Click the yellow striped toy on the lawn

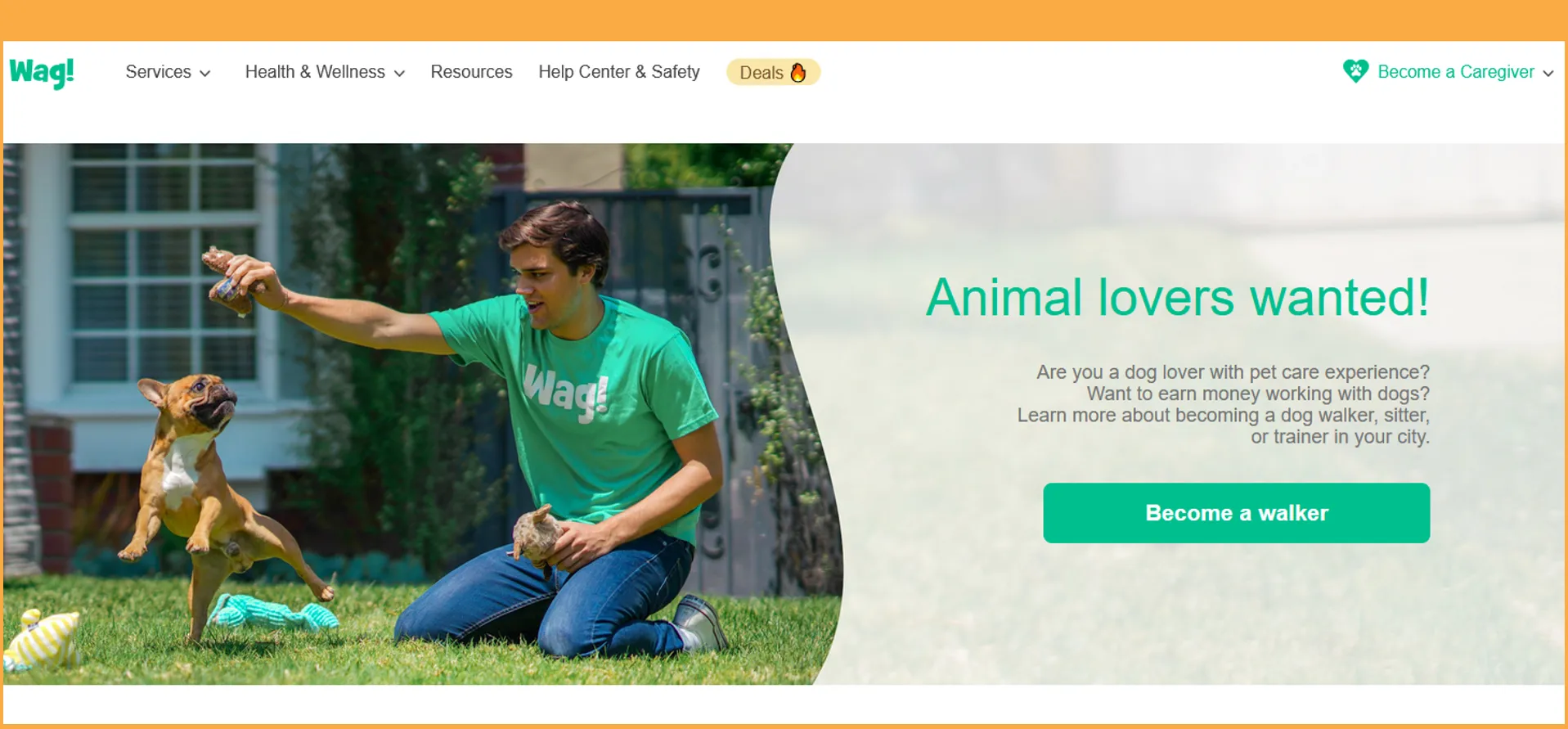pos(42,639)
